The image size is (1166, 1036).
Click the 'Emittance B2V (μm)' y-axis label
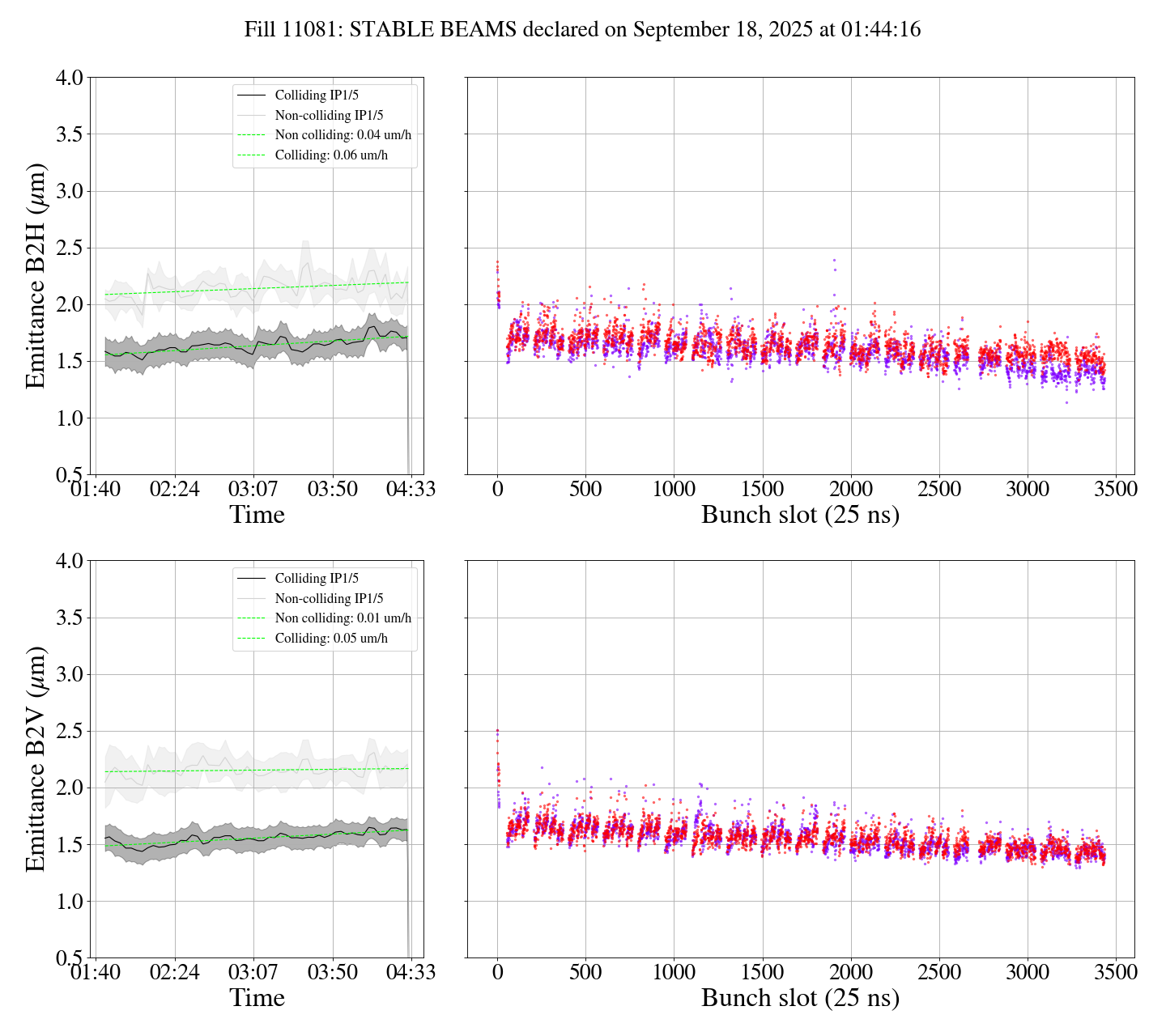click(36, 759)
